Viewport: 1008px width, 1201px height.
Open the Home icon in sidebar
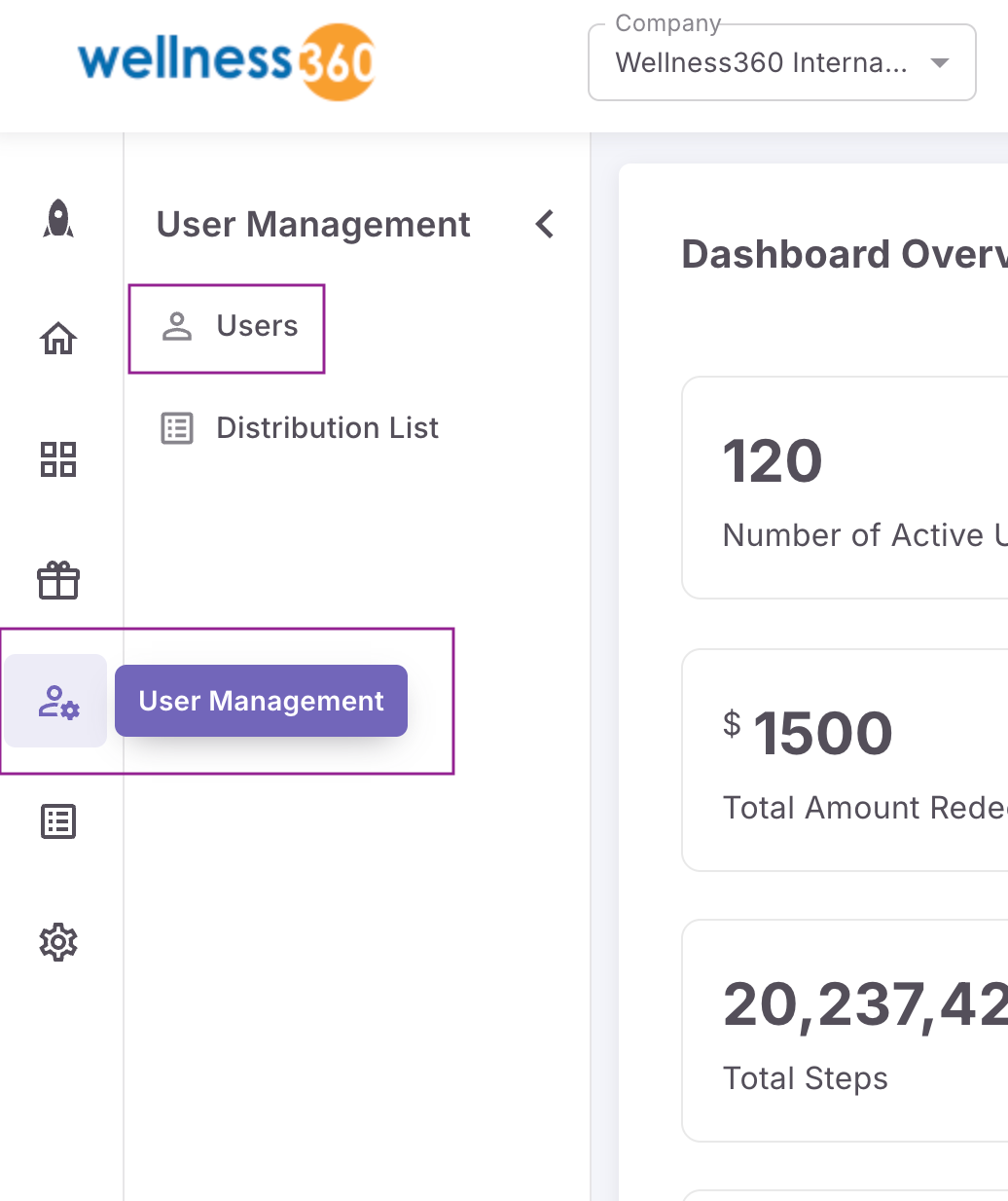(x=58, y=339)
